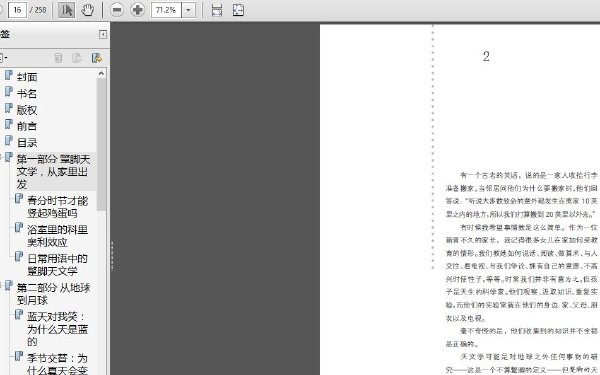600x375 pixels.
Task: Navigate to the 前言 bookmark
Action: click(27, 126)
